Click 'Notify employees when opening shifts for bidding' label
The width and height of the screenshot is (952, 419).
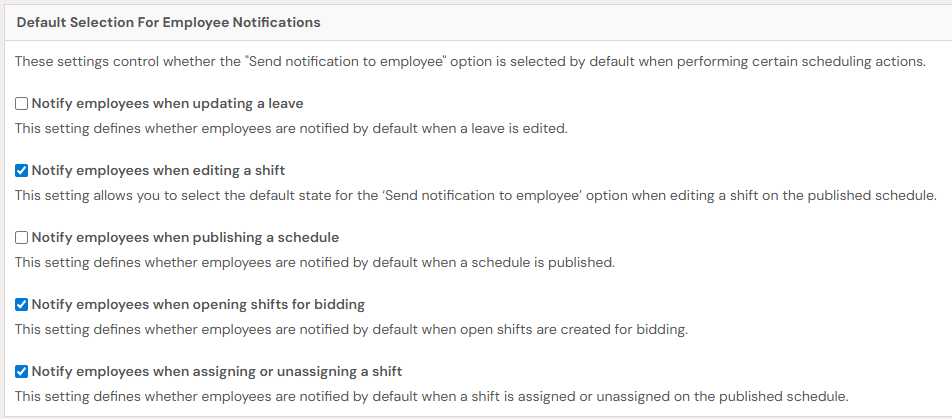pos(198,304)
